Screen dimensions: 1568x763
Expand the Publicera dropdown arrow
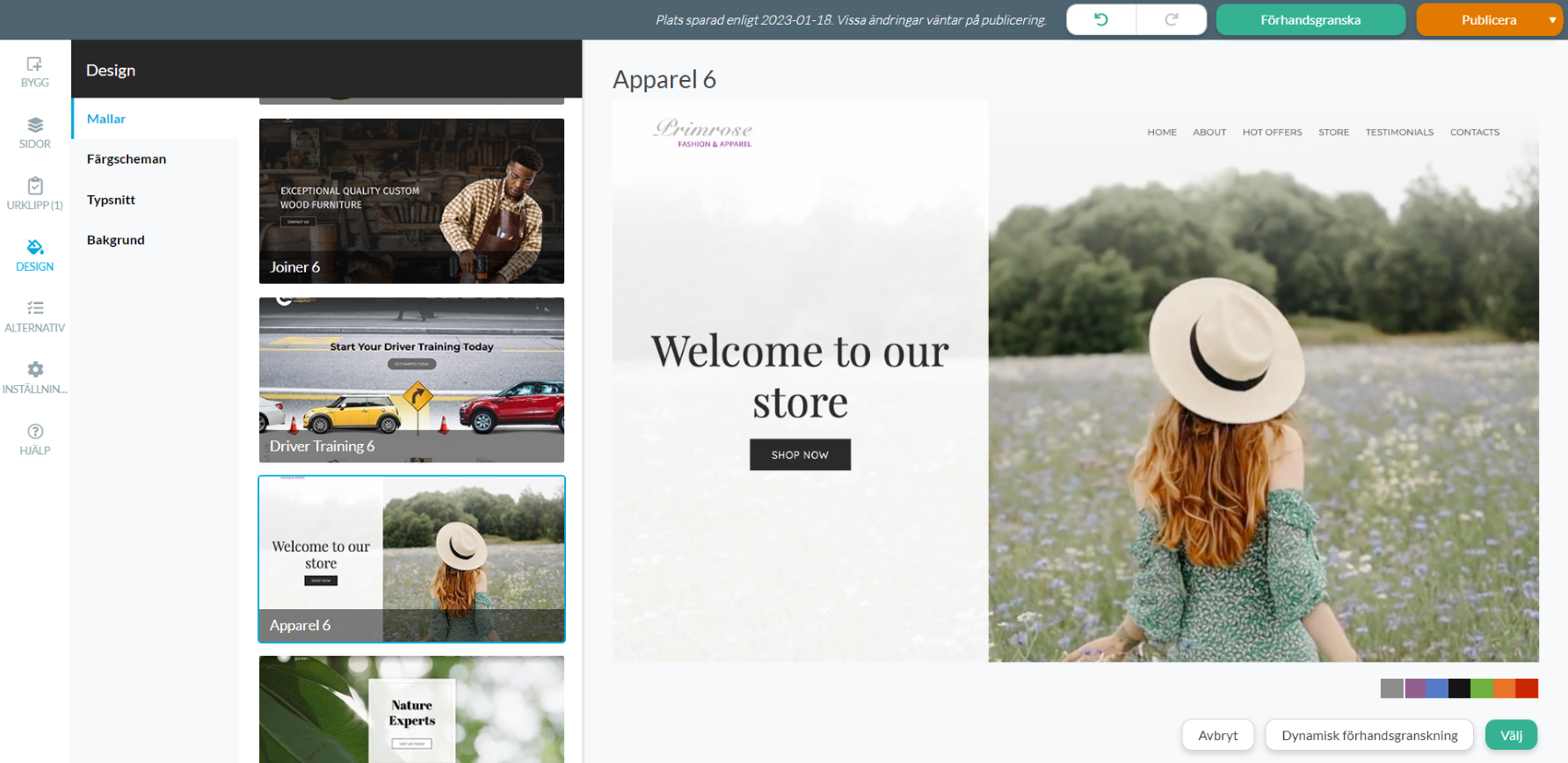pos(1552,19)
